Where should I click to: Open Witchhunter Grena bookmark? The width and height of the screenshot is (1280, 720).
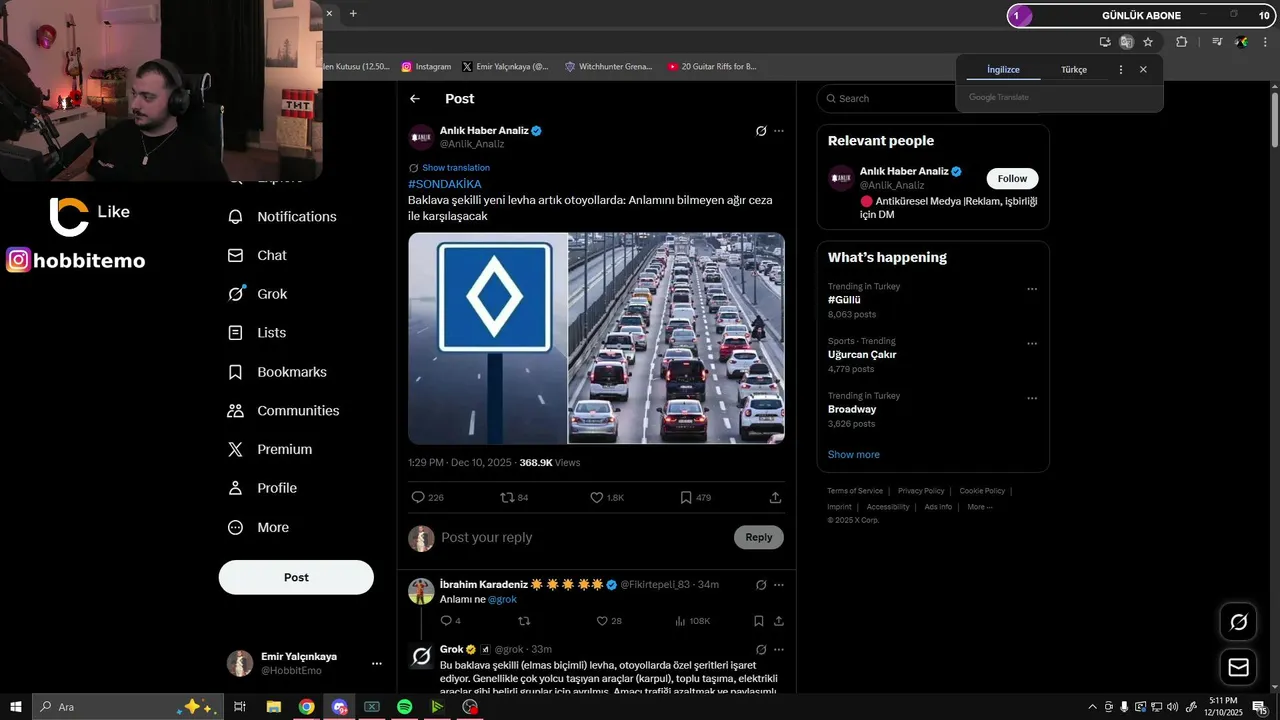[608, 67]
